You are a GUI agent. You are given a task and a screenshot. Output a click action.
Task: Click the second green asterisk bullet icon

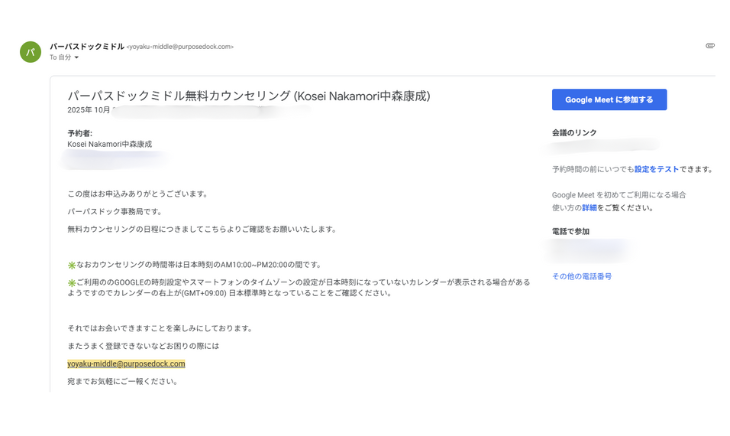click(x=71, y=283)
